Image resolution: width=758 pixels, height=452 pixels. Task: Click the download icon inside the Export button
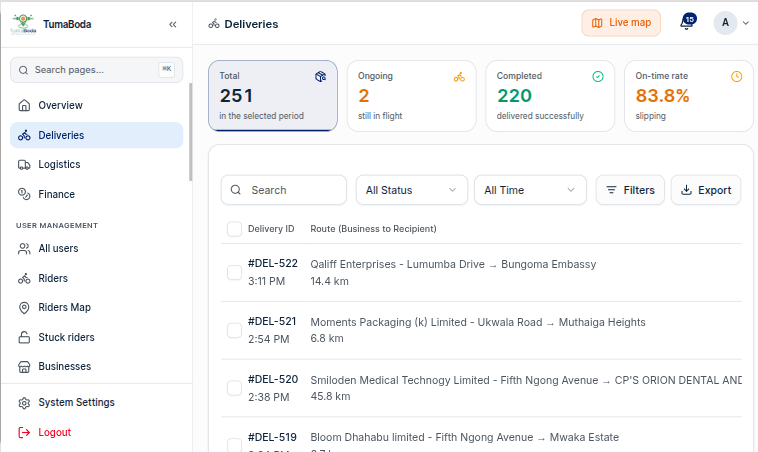[686, 190]
